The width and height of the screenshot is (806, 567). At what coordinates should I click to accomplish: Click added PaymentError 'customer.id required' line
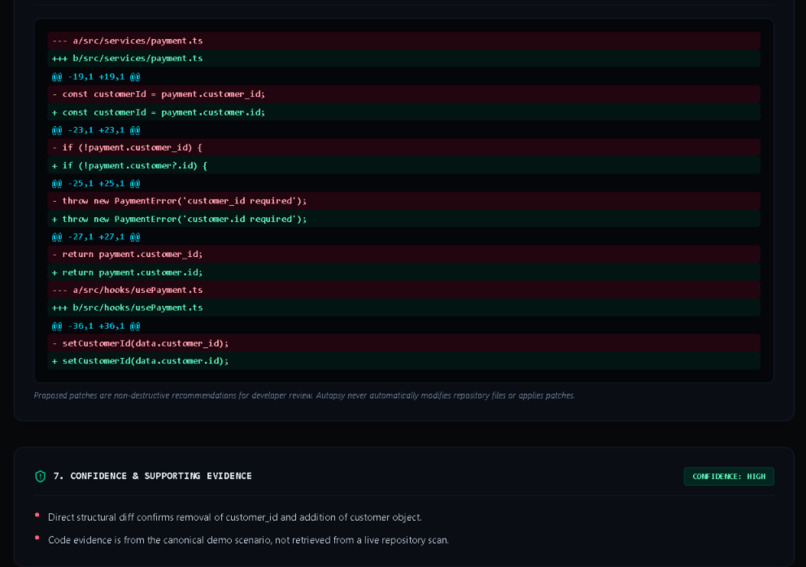(x=404, y=219)
